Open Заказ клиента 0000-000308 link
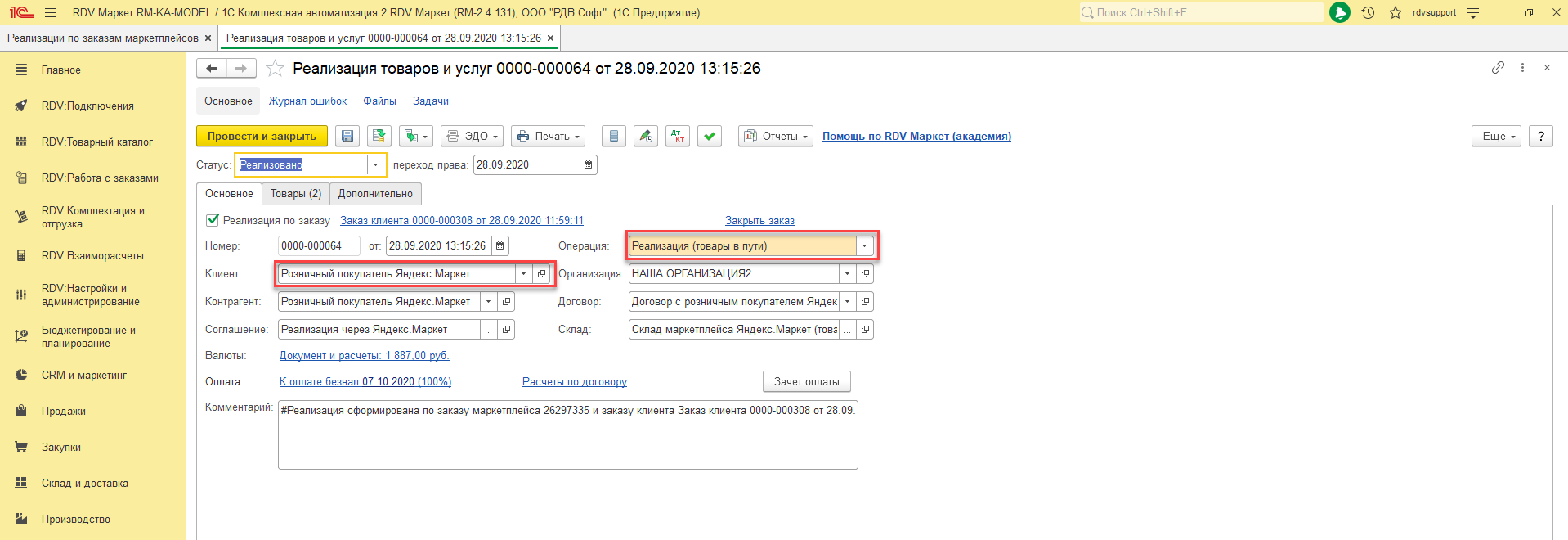The width and height of the screenshot is (1568, 540). point(462,221)
